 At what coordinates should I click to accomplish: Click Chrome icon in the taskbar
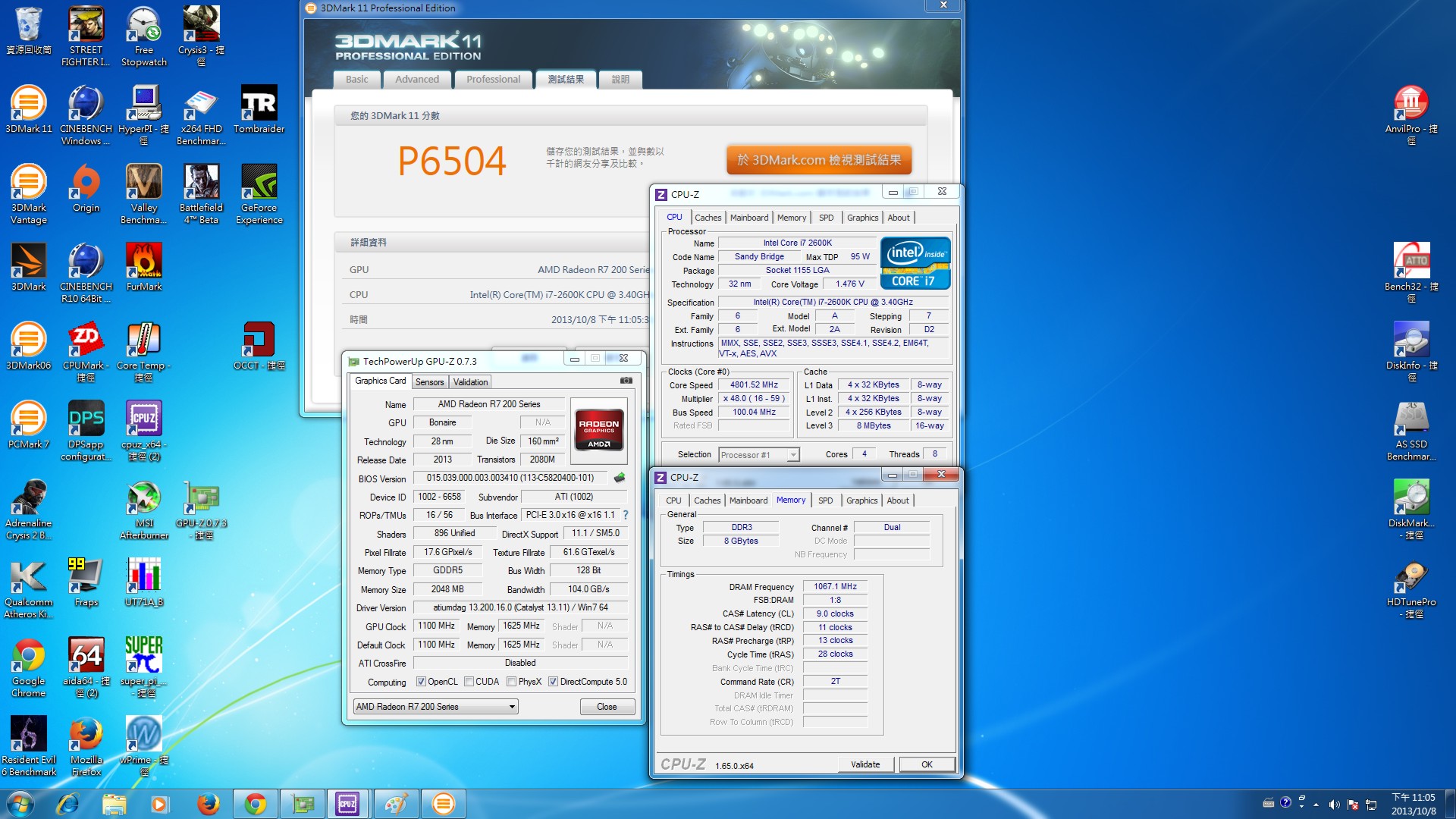tap(256, 804)
